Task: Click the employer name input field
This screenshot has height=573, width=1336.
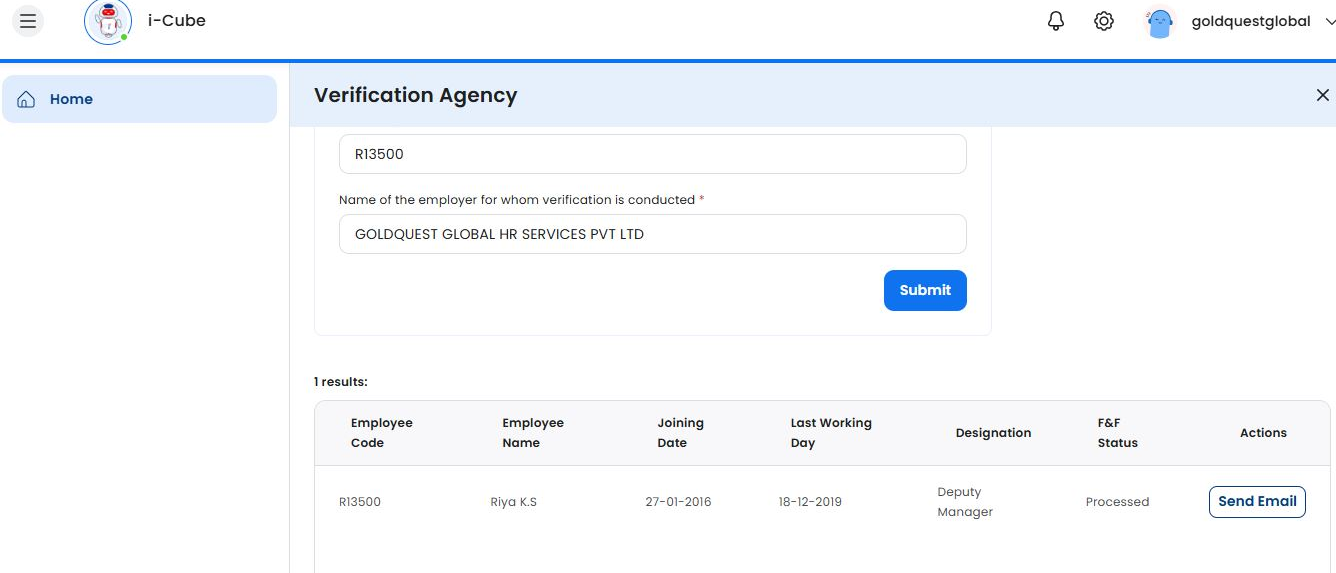Action: coord(652,234)
